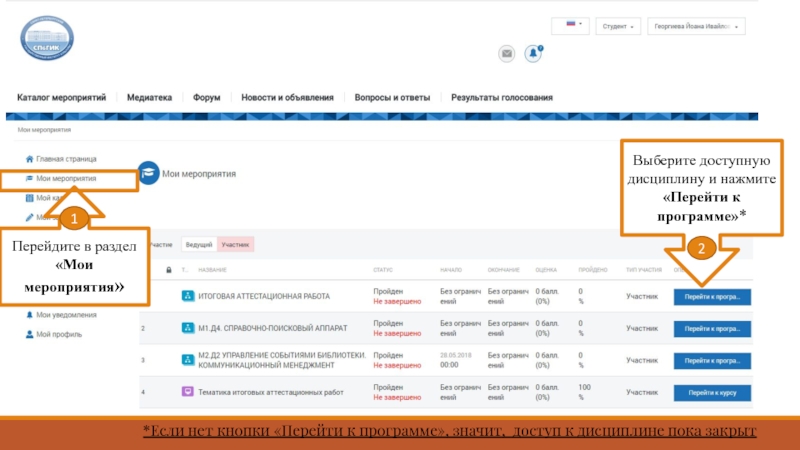This screenshot has height=450, width=800.
Task: Click Перейти к курсу button
Action: click(x=712, y=393)
